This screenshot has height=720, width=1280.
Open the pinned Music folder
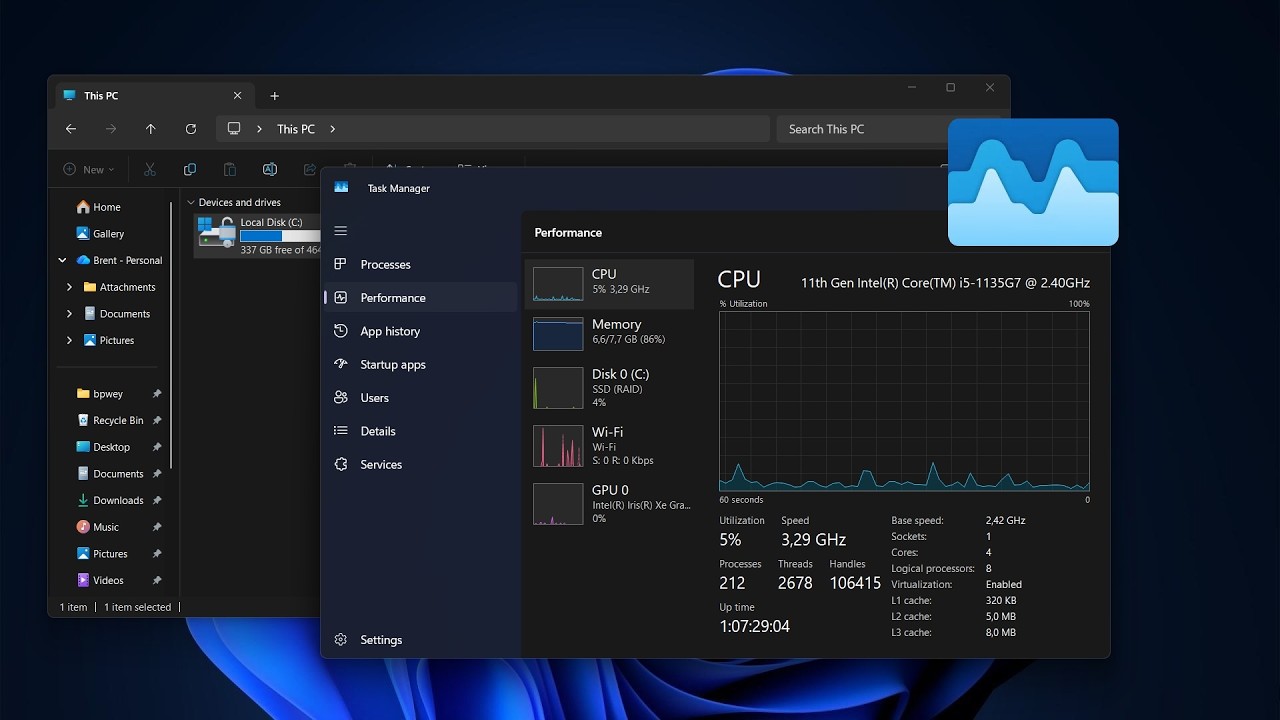point(98,527)
